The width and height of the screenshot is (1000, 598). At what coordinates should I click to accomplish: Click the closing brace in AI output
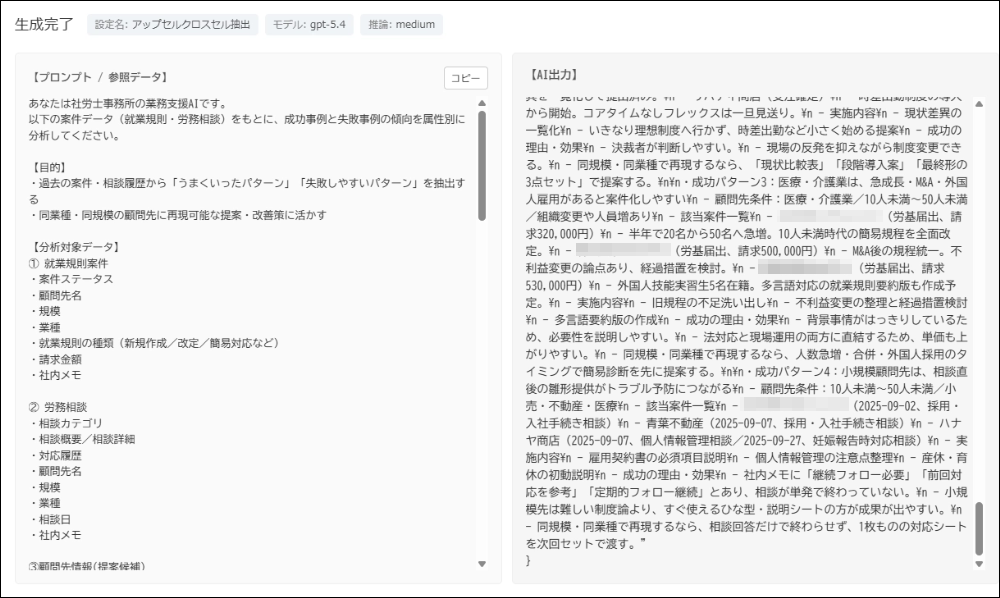coord(528,560)
